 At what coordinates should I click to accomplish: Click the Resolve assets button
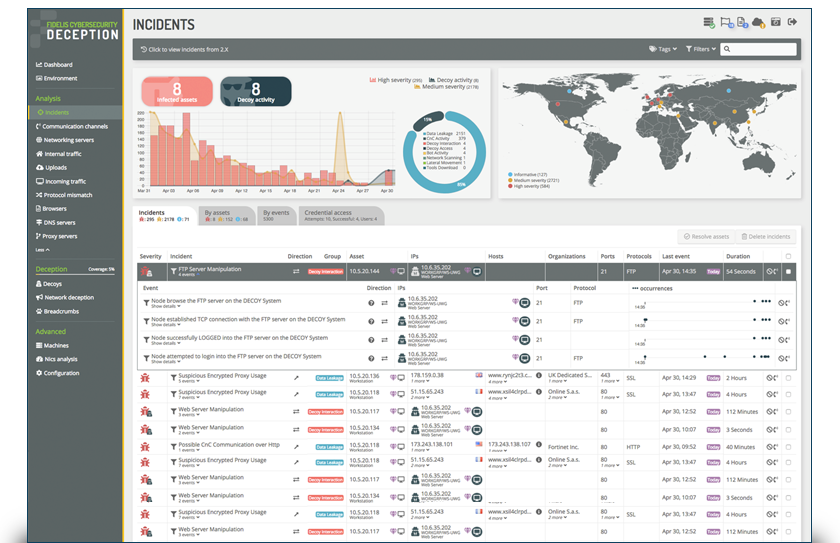click(706, 237)
